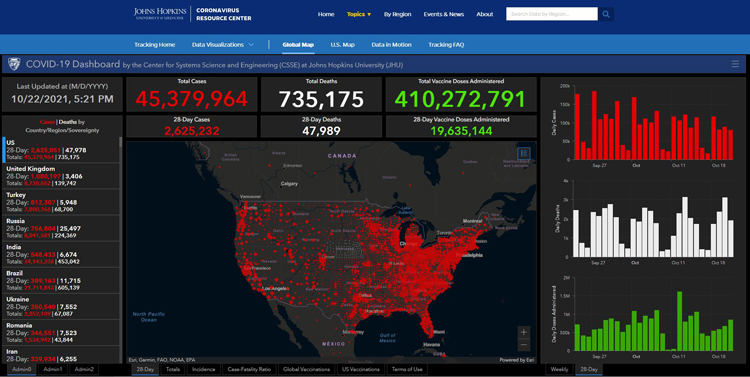Focus the Search Data by Region field

[x=551, y=14]
